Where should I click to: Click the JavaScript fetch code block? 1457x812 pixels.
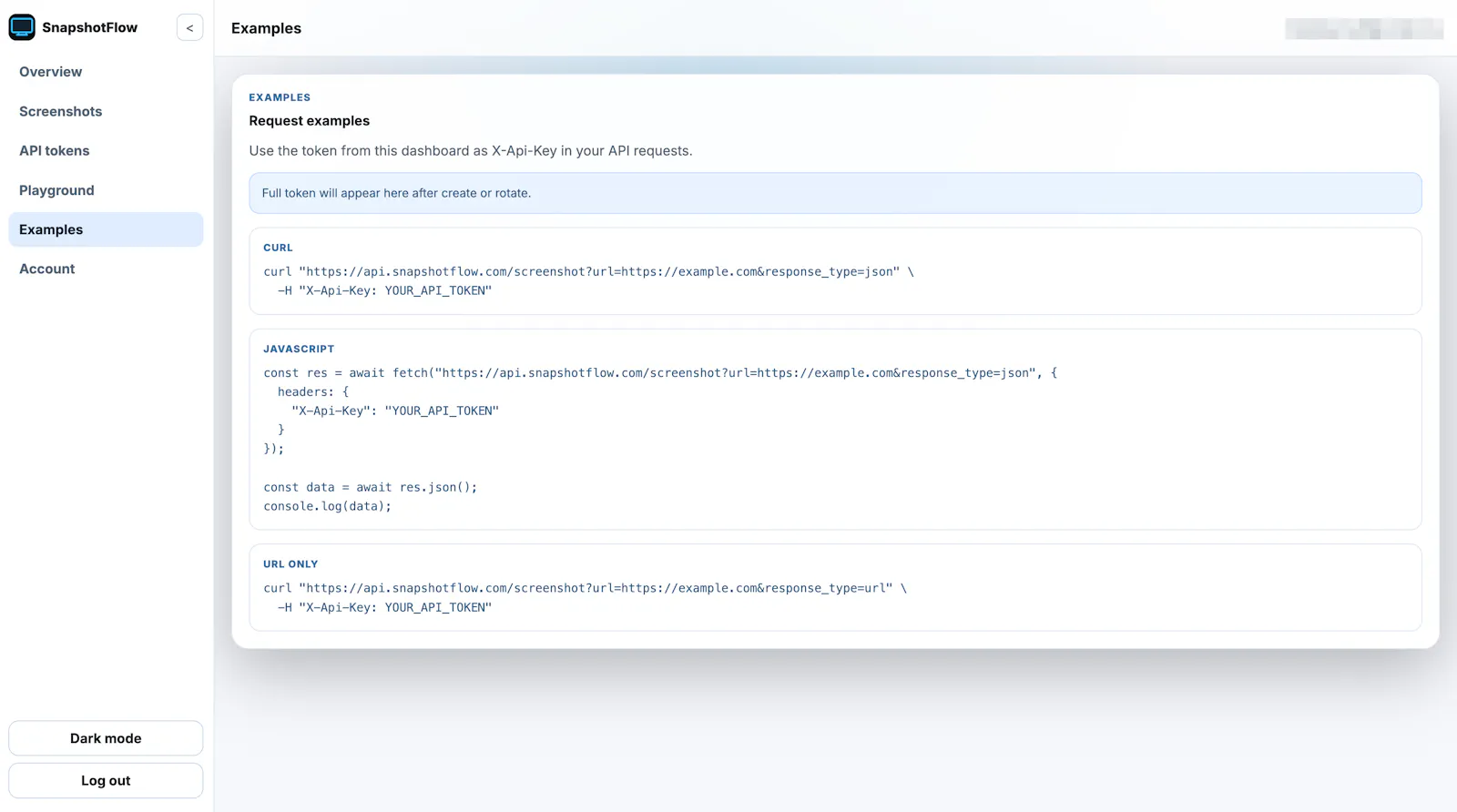pyautogui.click(x=835, y=430)
